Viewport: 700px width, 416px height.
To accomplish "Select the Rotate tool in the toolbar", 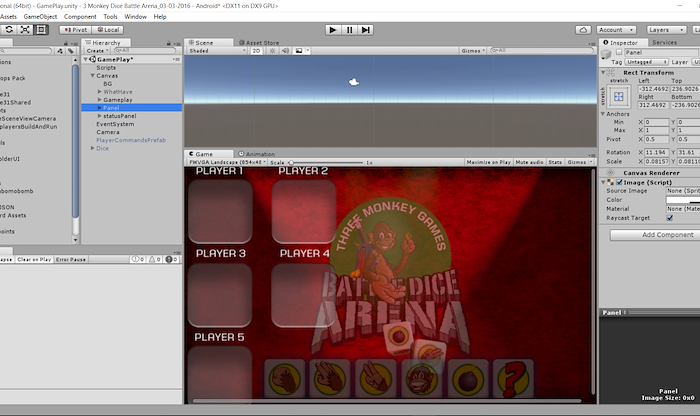I will pos(8,29).
